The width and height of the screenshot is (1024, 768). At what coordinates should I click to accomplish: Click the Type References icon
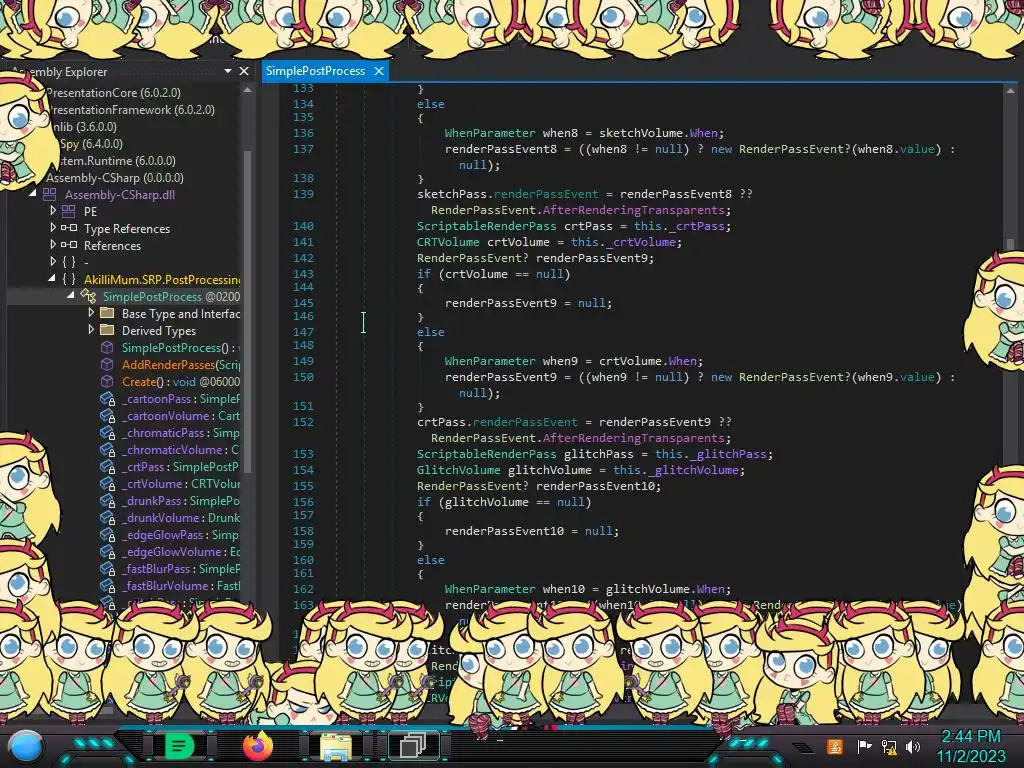click(69, 228)
